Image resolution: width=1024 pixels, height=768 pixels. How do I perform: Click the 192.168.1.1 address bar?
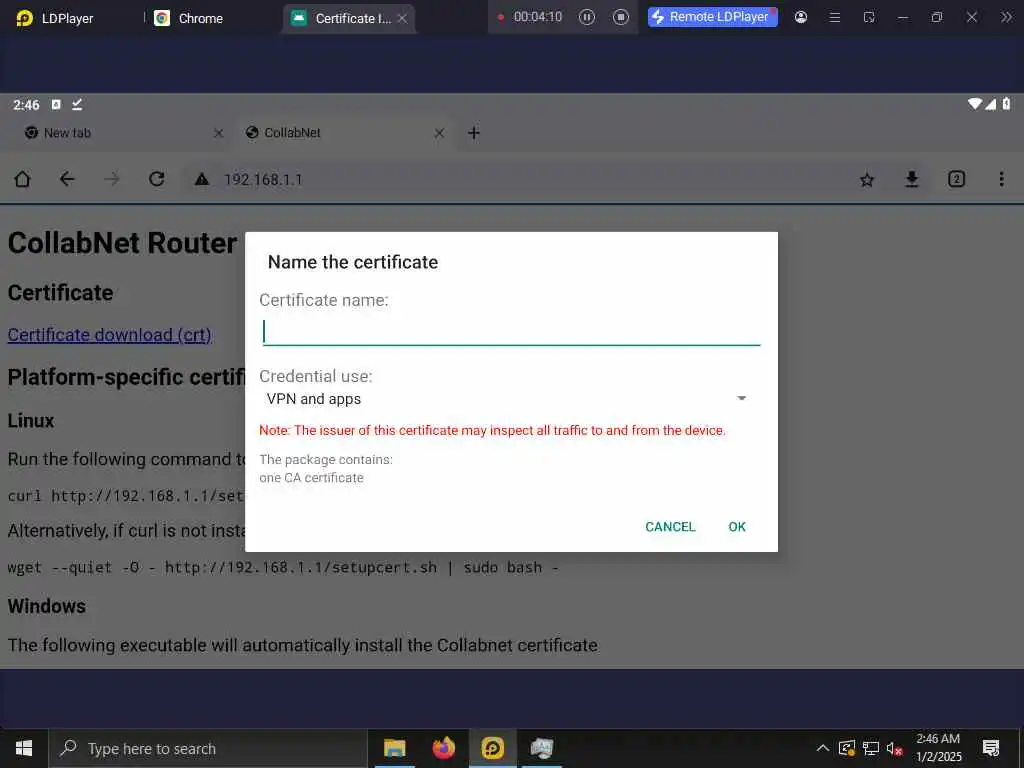[x=516, y=180]
